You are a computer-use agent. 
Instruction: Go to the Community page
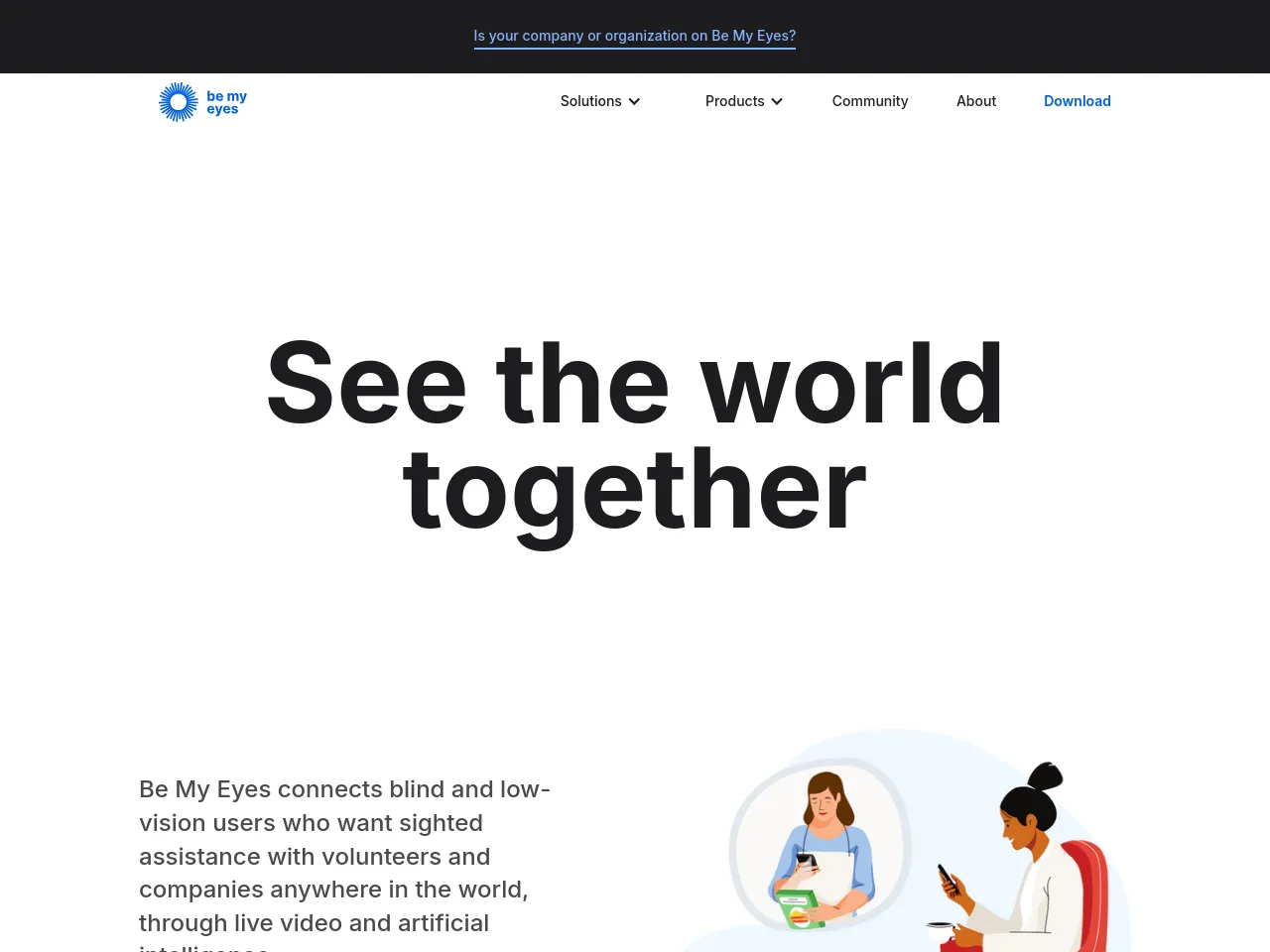point(869,101)
